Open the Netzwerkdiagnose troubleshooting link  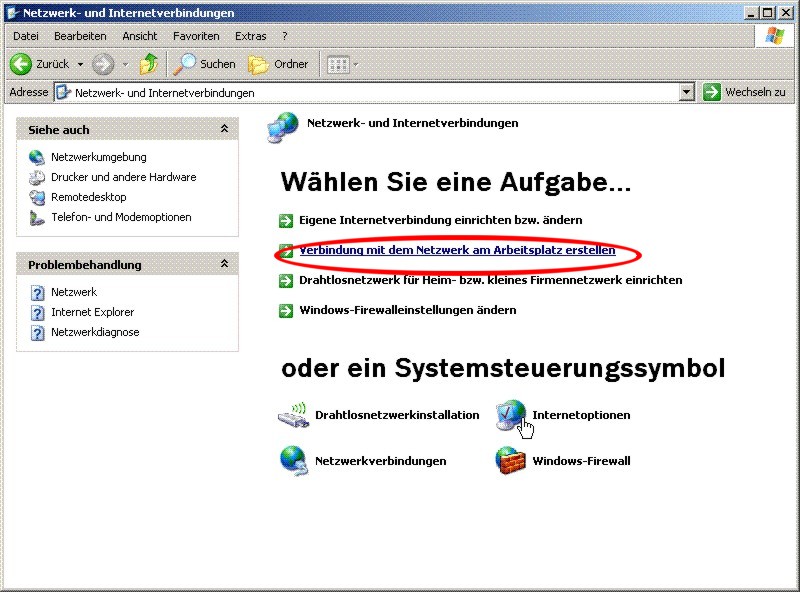[95, 332]
